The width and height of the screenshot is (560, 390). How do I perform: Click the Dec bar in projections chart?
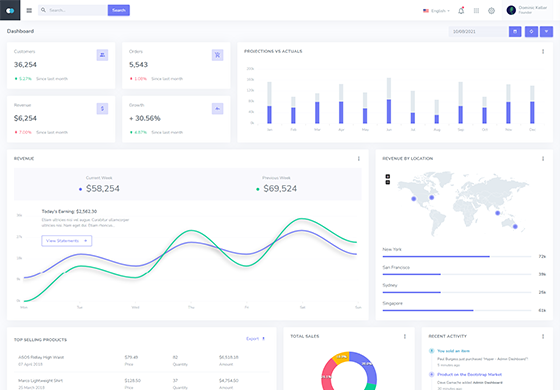click(x=532, y=105)
